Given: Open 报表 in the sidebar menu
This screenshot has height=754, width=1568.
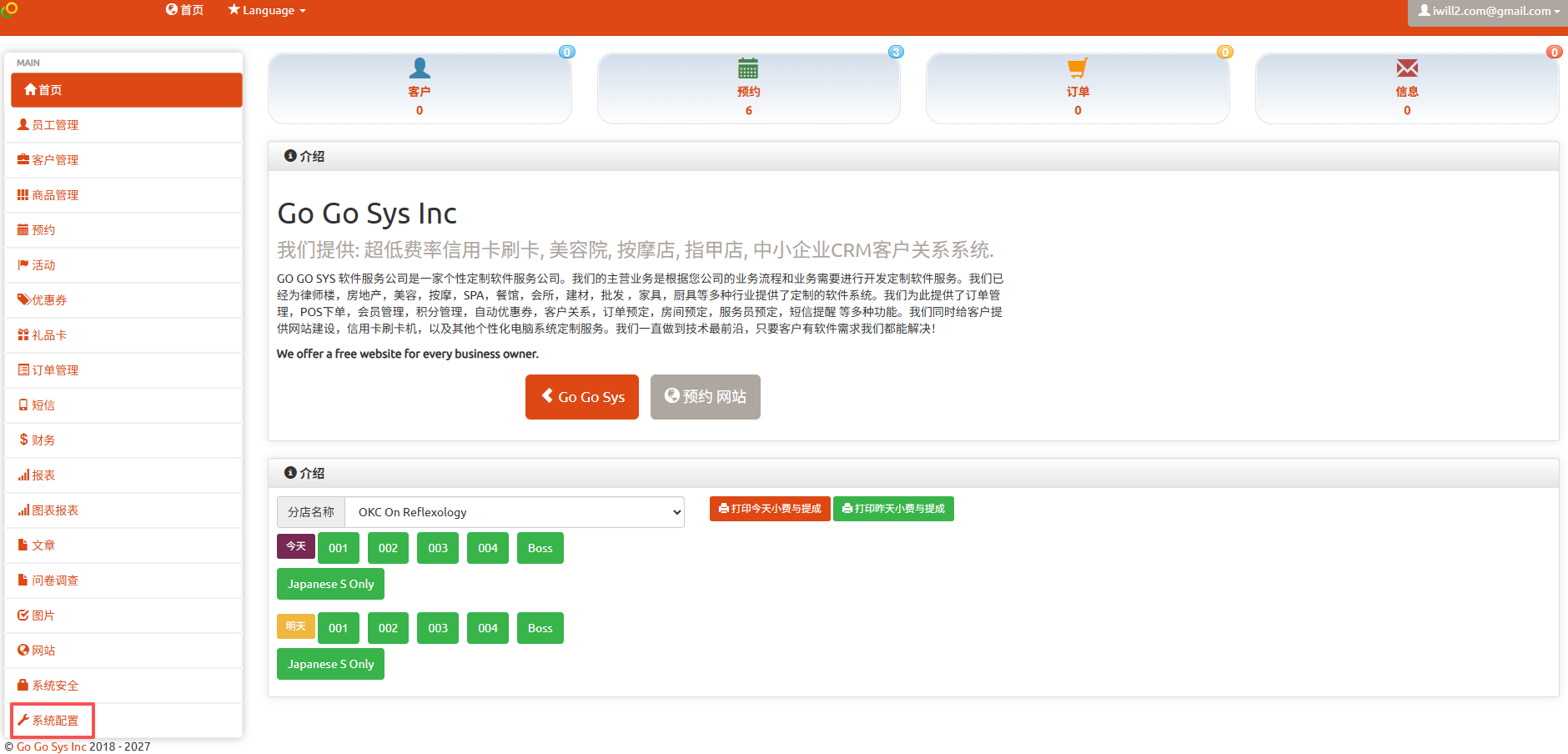Looking at the screenshot, I should pos(123,475).
